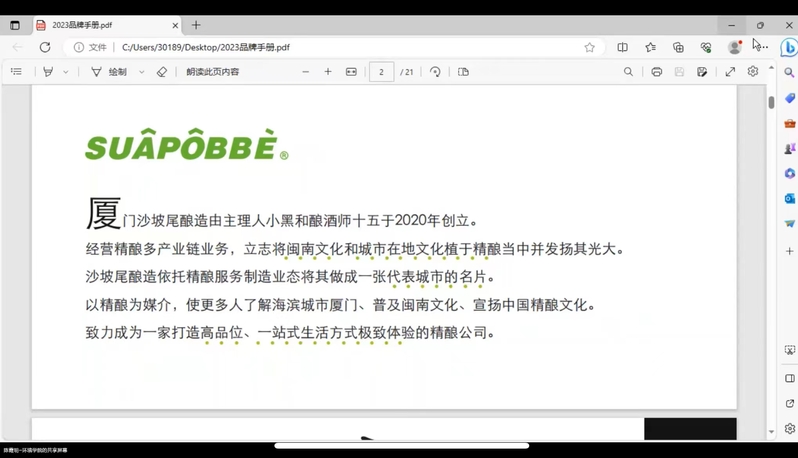This screenshot has width=798, height=458.
Task: Search within the PDF using magnifier icon
Action: coord(628,72)
